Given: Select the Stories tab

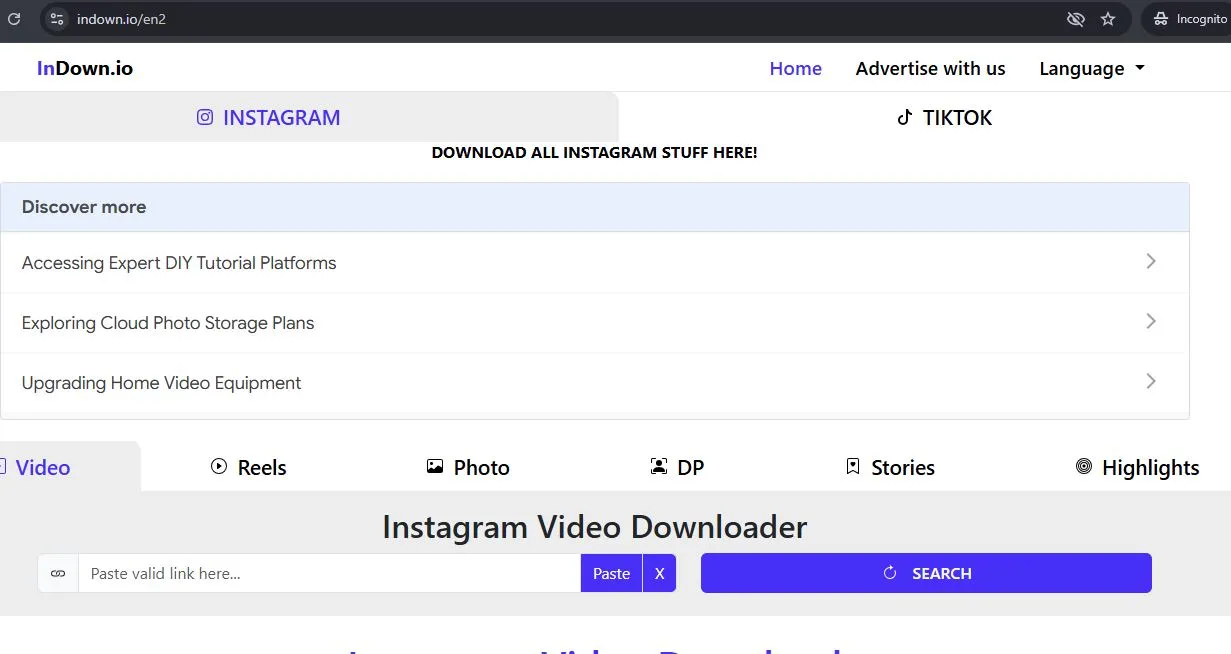Looking at the screenshot, I should [890, 467].
